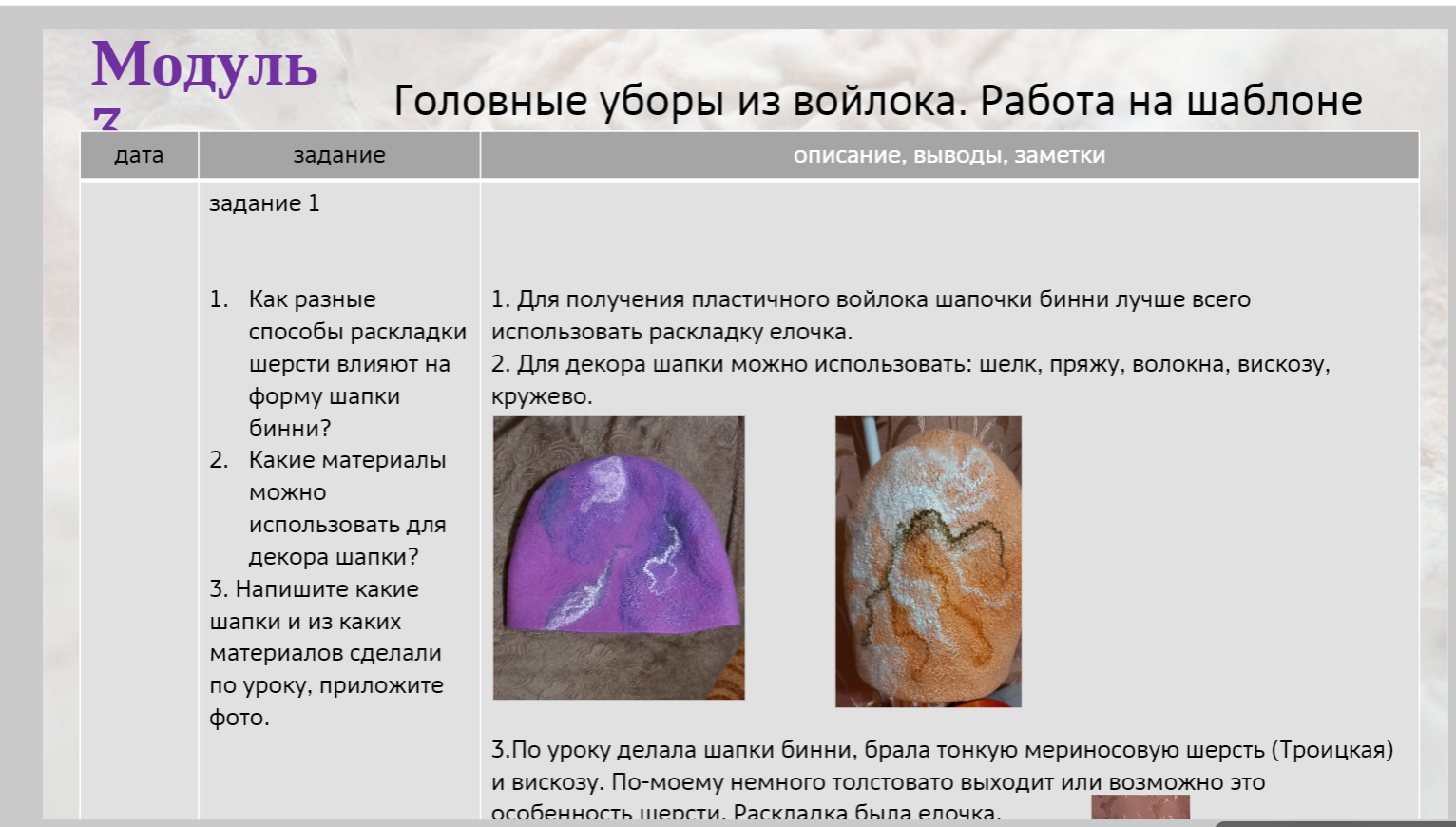Viewport: 1456px width, 827px height.
Task: Click the horizontal scrollbar at bottom right
Action: (x=1331, y=822)
